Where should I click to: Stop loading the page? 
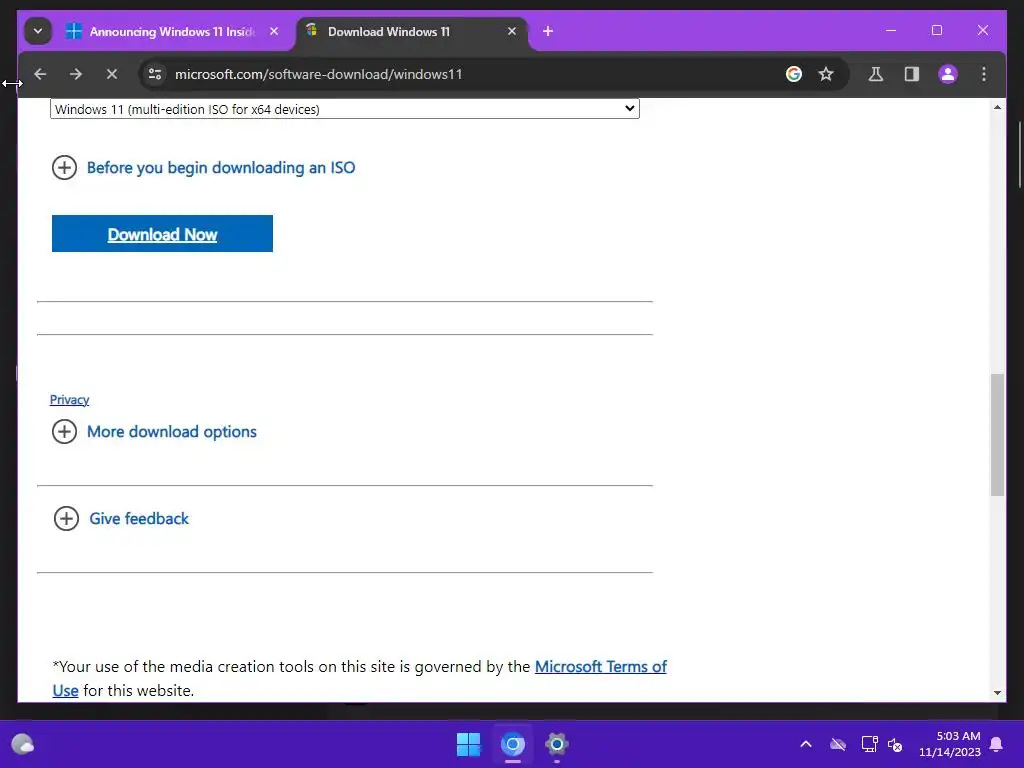coord(112,74)
